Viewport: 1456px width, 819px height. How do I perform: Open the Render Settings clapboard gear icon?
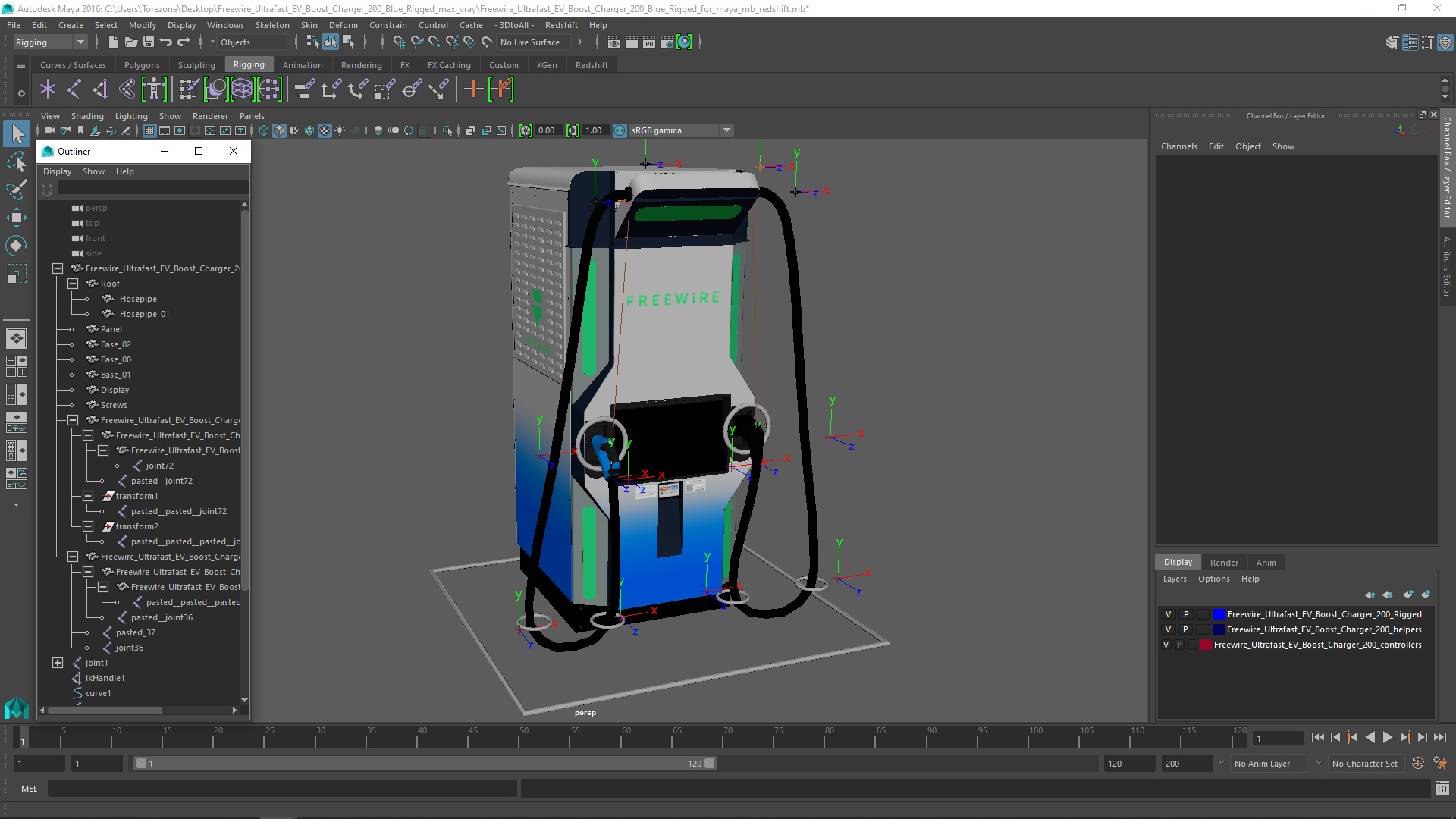coord(667,42)
